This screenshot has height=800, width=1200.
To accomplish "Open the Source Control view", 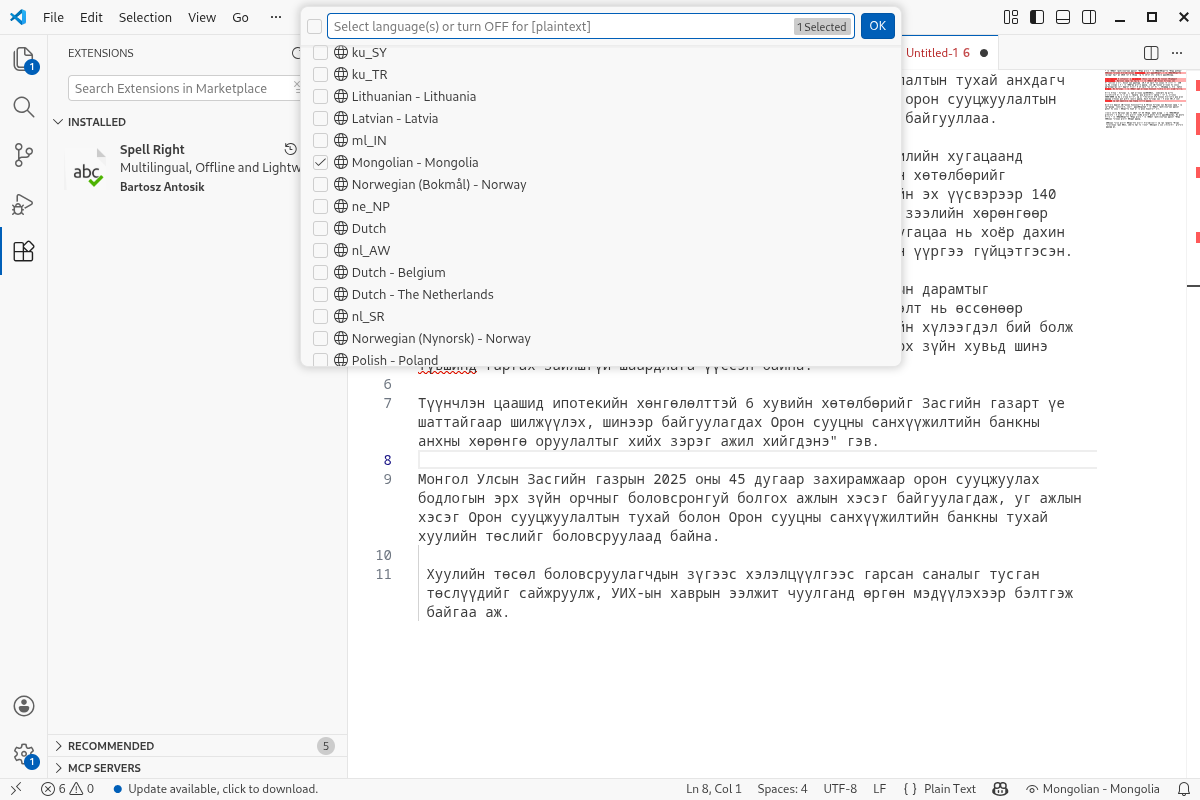I will [x=24, y=155].
